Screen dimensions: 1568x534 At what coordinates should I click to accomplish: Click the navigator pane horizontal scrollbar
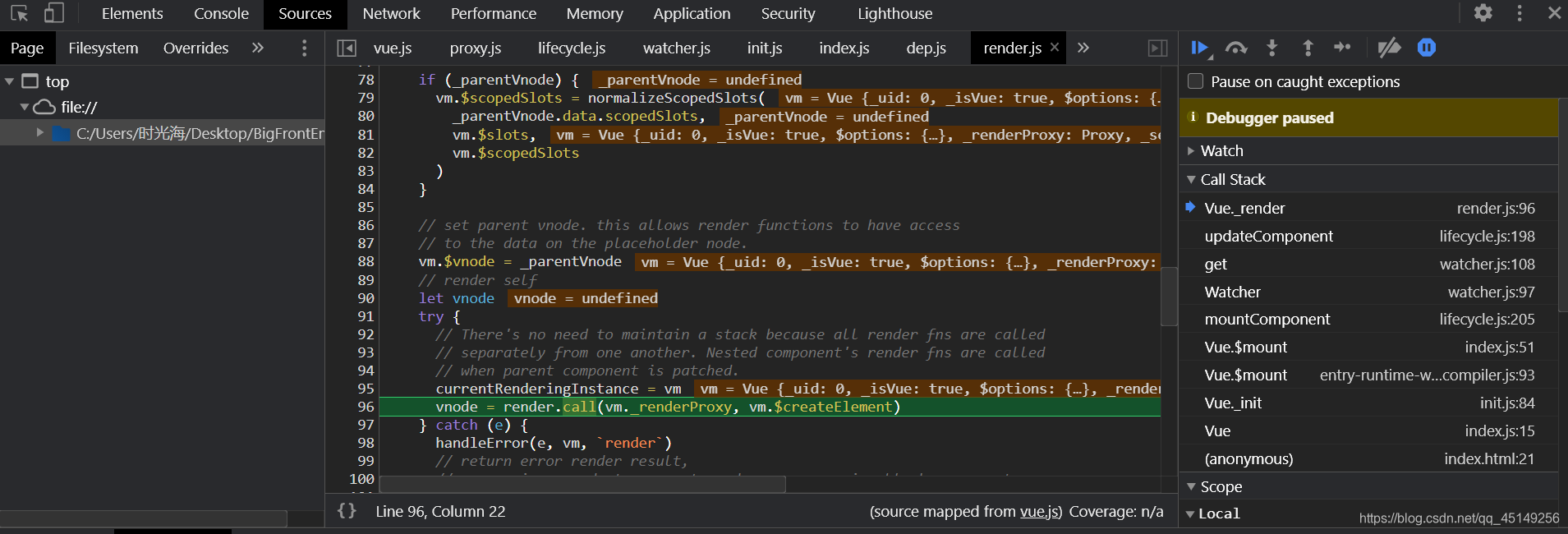click(144, 518)
